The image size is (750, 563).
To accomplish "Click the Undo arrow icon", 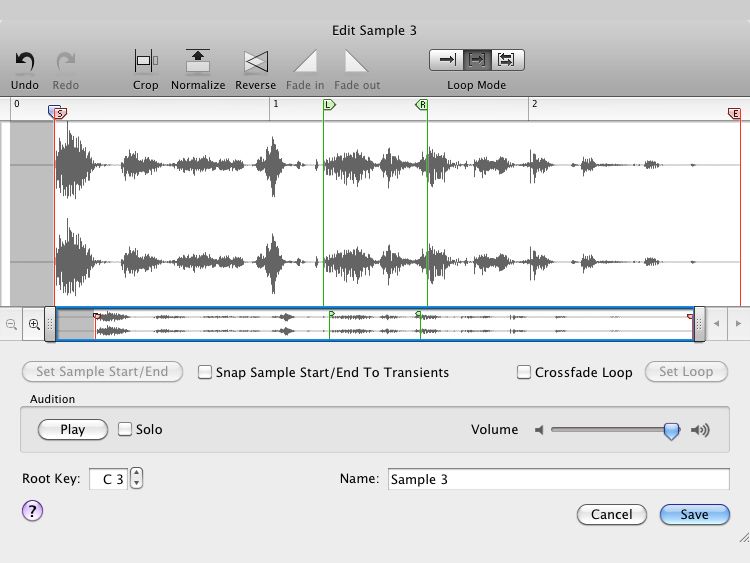I will point(25,62).
